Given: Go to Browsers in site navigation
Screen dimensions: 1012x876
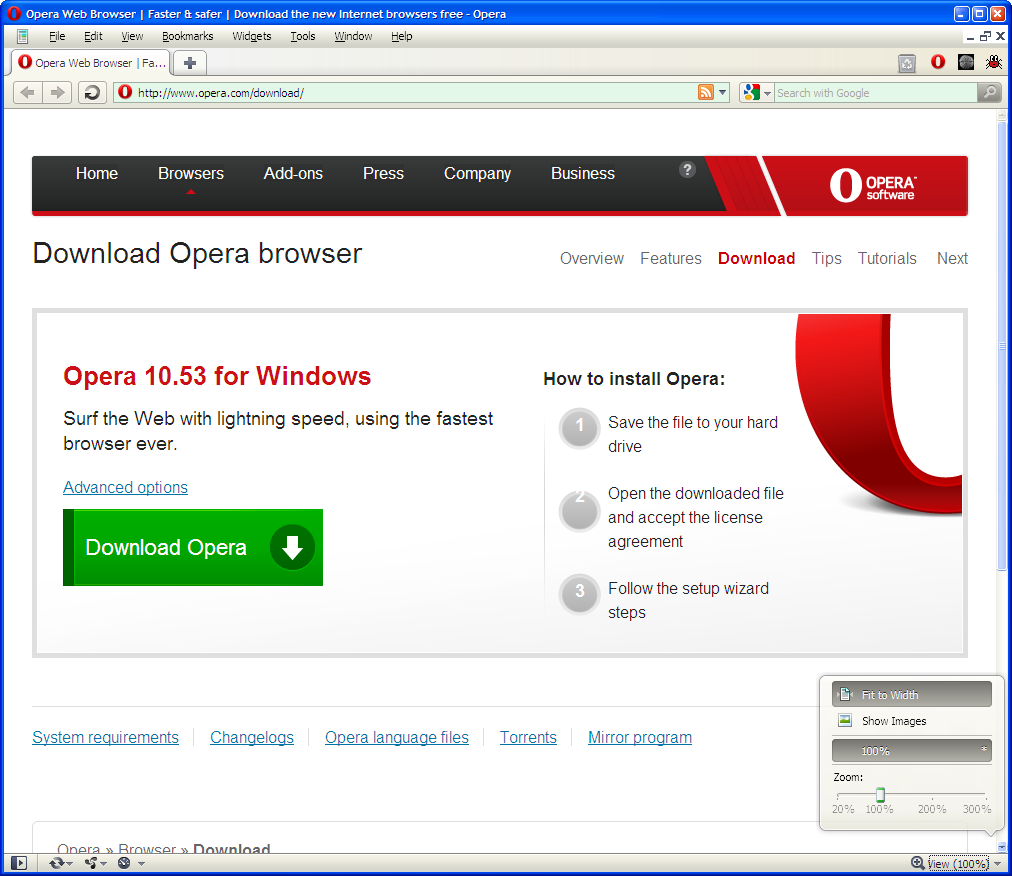Looking at the screenshot, I should [191, 174].
